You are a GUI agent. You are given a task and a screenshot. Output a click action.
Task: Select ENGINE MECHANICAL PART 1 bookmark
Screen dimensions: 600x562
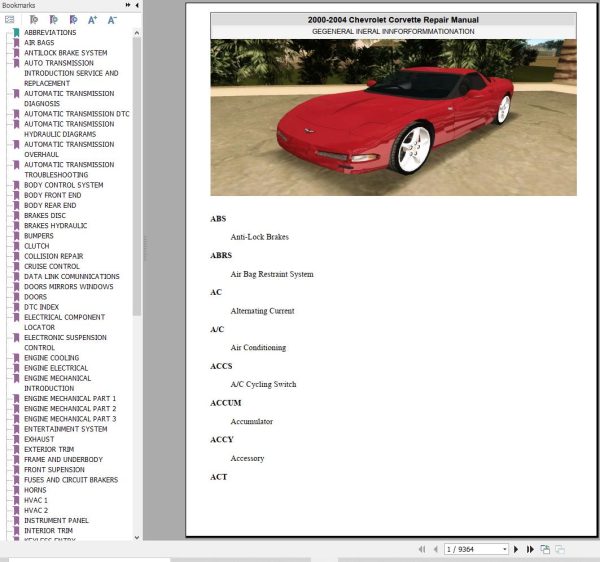click(x=70, y=398)
